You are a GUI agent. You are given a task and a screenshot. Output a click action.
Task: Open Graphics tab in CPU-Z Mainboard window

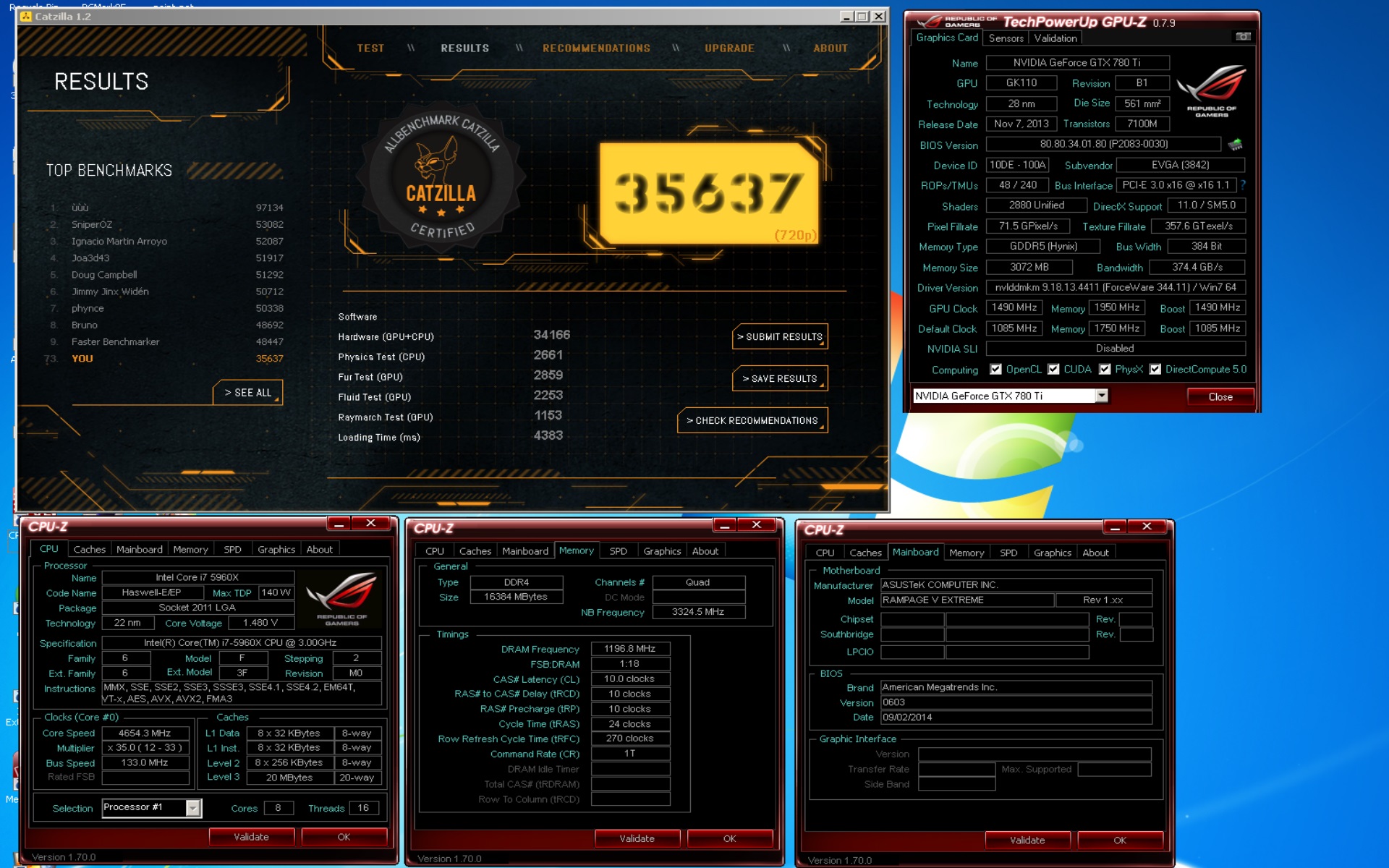(1052, 553)
